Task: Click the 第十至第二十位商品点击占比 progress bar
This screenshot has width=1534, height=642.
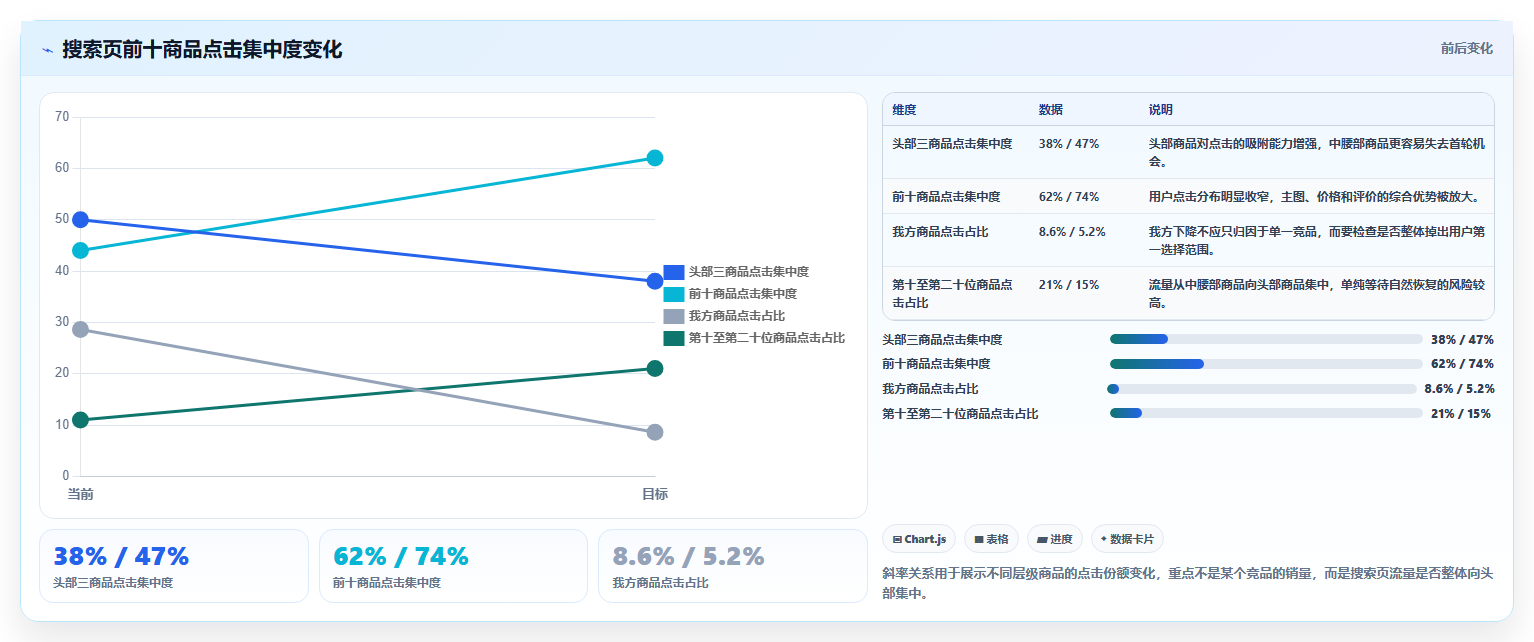Action: click(1266, 413)
